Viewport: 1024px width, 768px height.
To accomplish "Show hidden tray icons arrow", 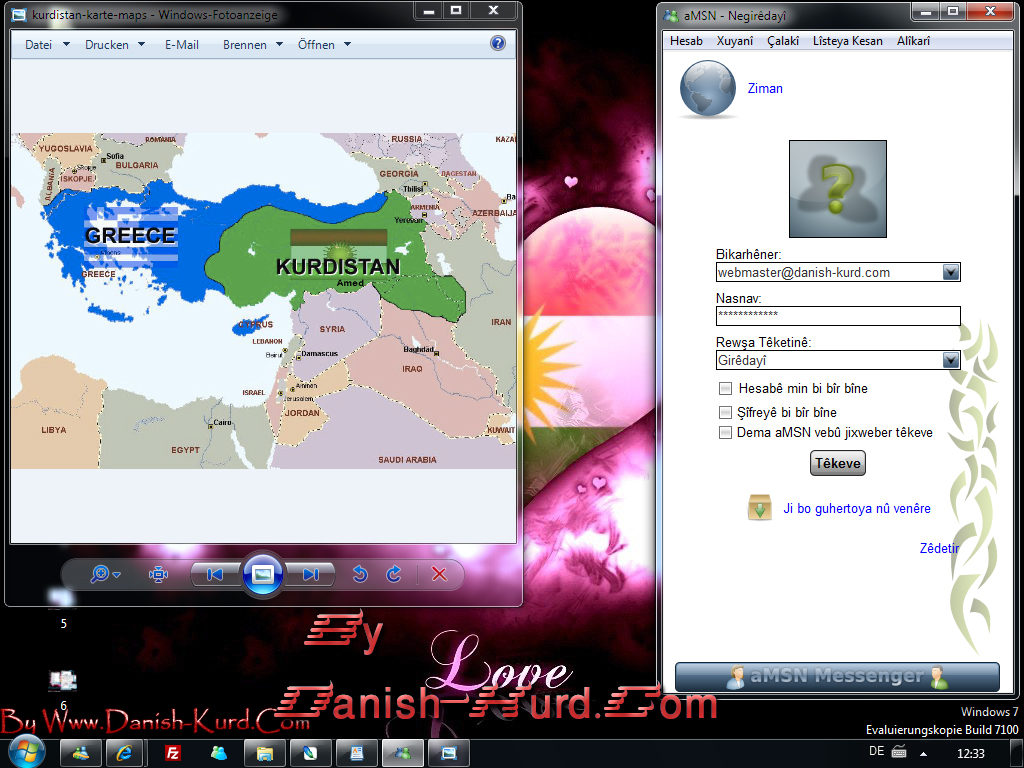I will click(923, 753).
